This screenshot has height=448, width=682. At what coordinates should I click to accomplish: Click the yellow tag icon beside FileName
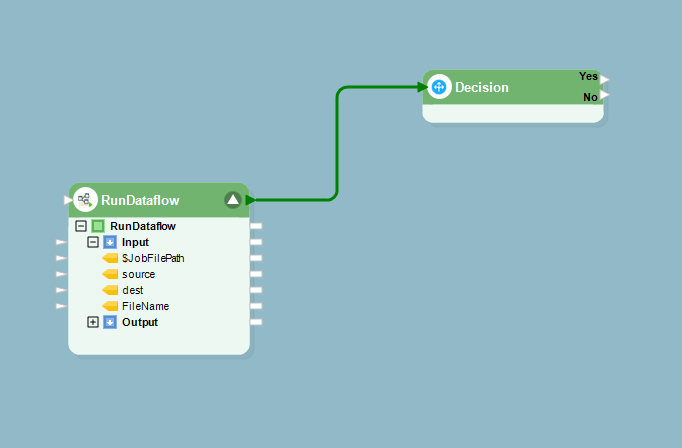pos(110,306)
